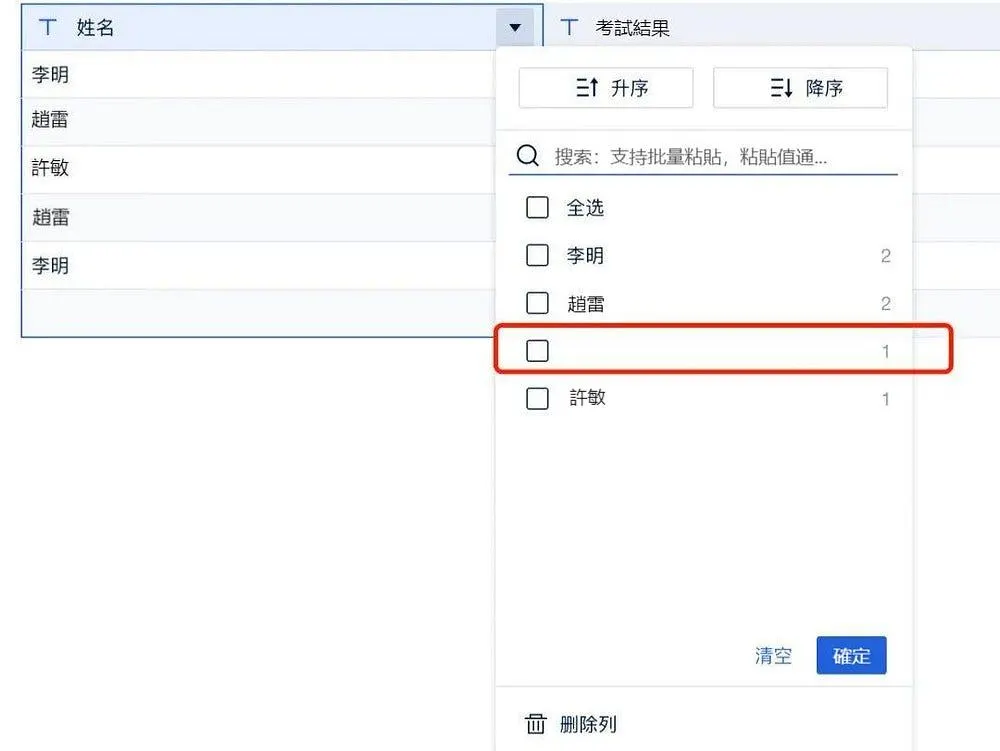
Task: Click the second row cell 趙雷
Action: click(258, 122)
